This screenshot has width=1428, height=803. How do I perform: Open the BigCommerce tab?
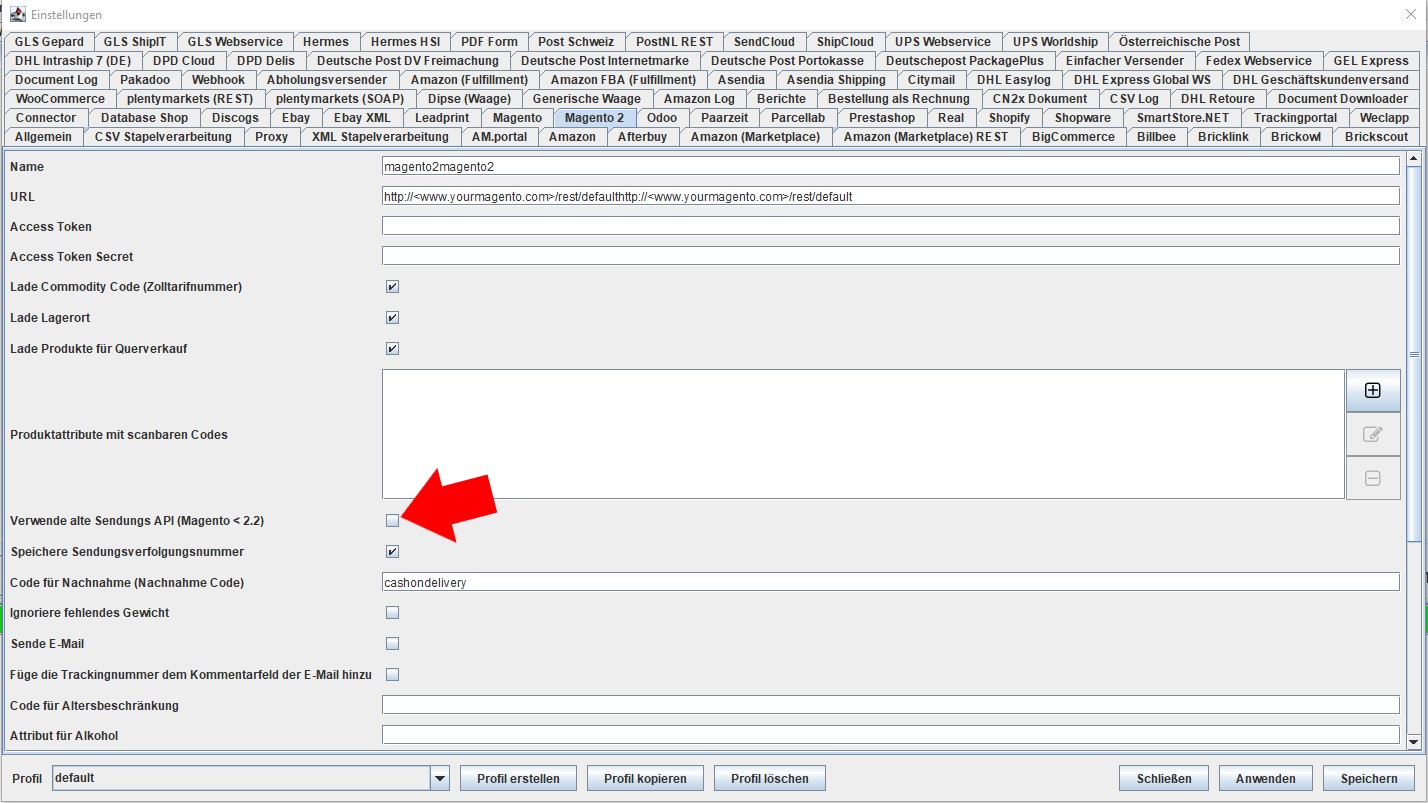pos(1073,137)
